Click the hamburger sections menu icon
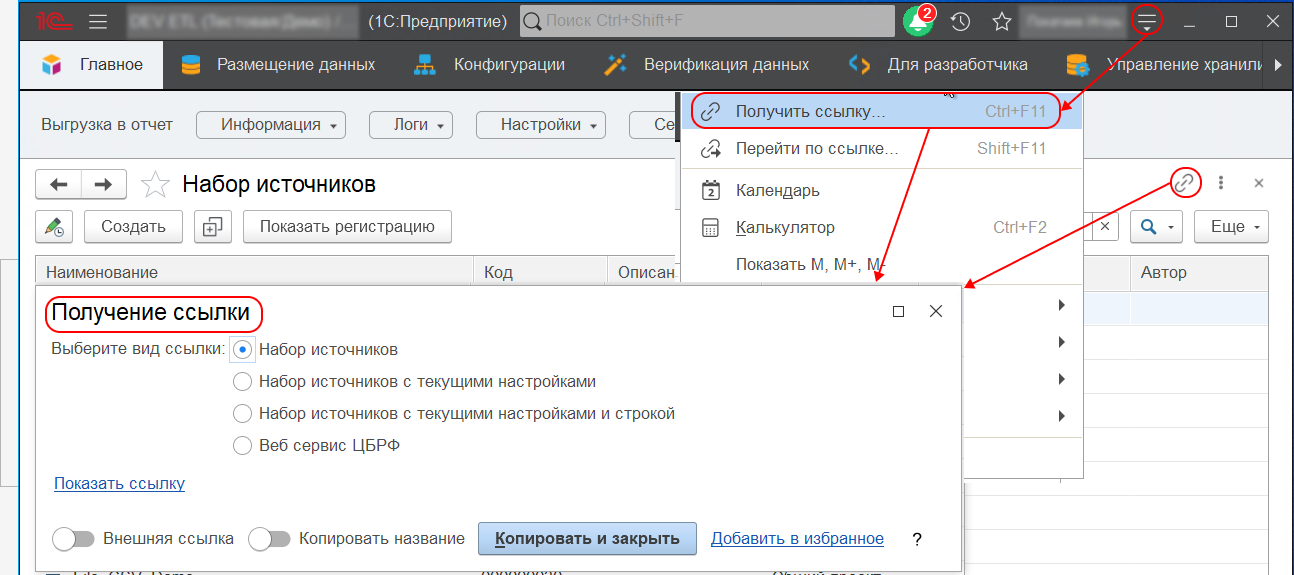The height and width of the screenshot is (575, 1294). click(98, 21)
